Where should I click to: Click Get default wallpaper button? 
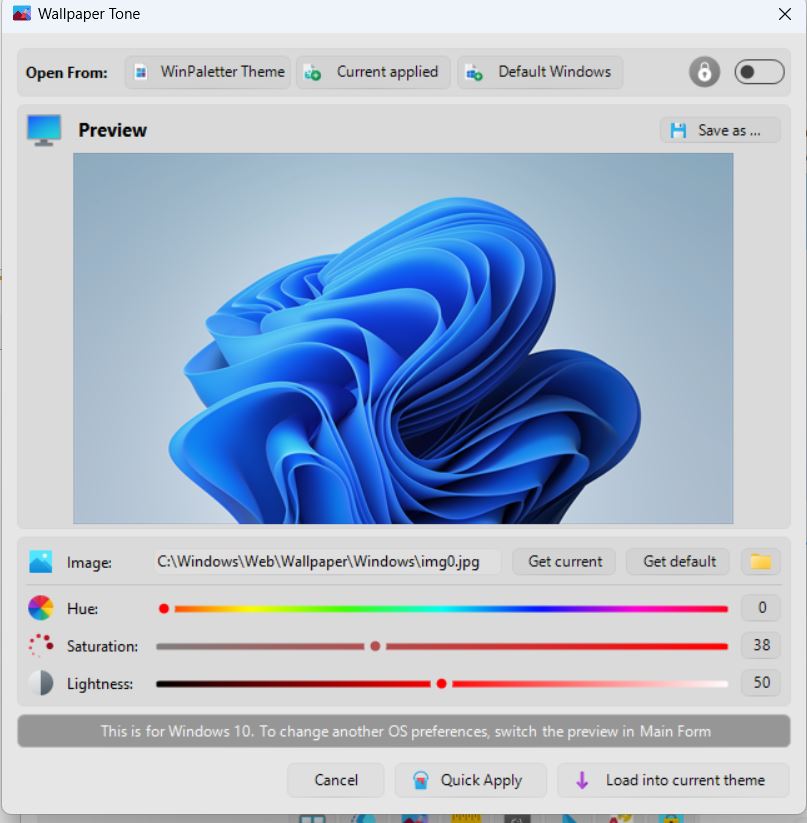679,562
